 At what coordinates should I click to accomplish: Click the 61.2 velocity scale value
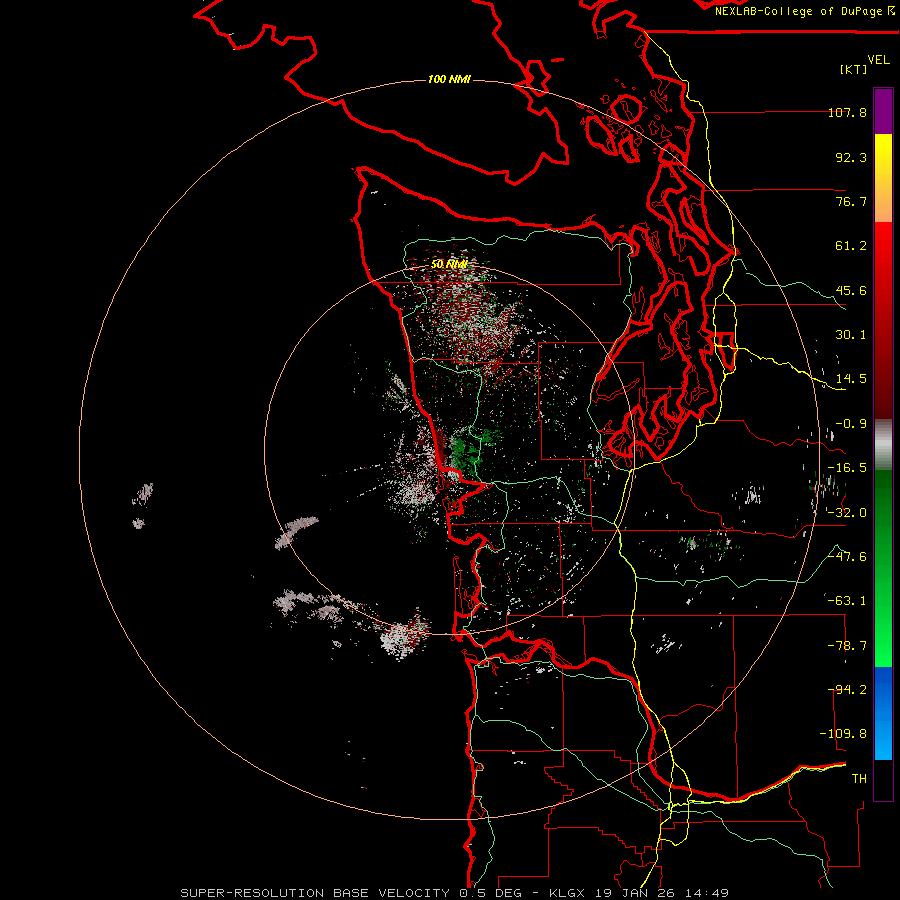(x=851, y=246)
